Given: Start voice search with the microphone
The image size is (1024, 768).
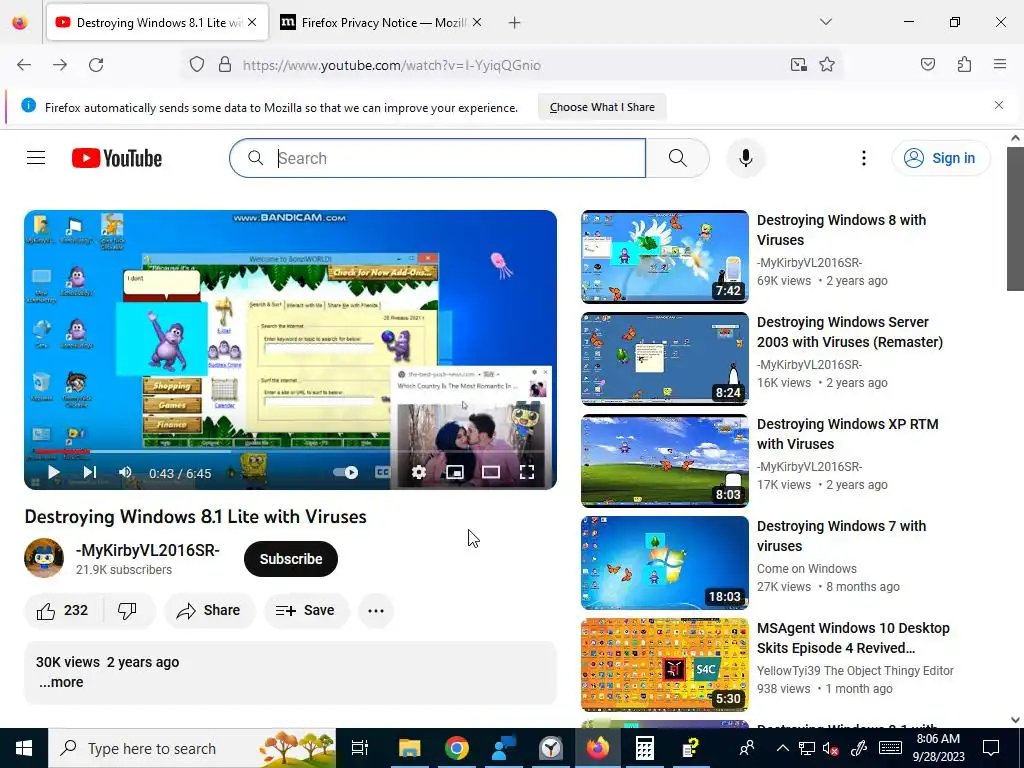Looking at the screenshot, I should coord(745,158).
